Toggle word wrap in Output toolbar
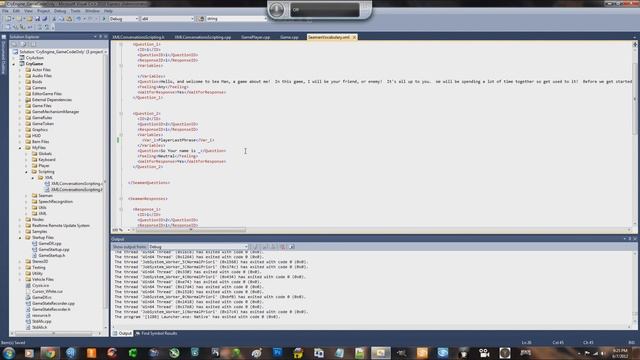 [x=291, y=247]
